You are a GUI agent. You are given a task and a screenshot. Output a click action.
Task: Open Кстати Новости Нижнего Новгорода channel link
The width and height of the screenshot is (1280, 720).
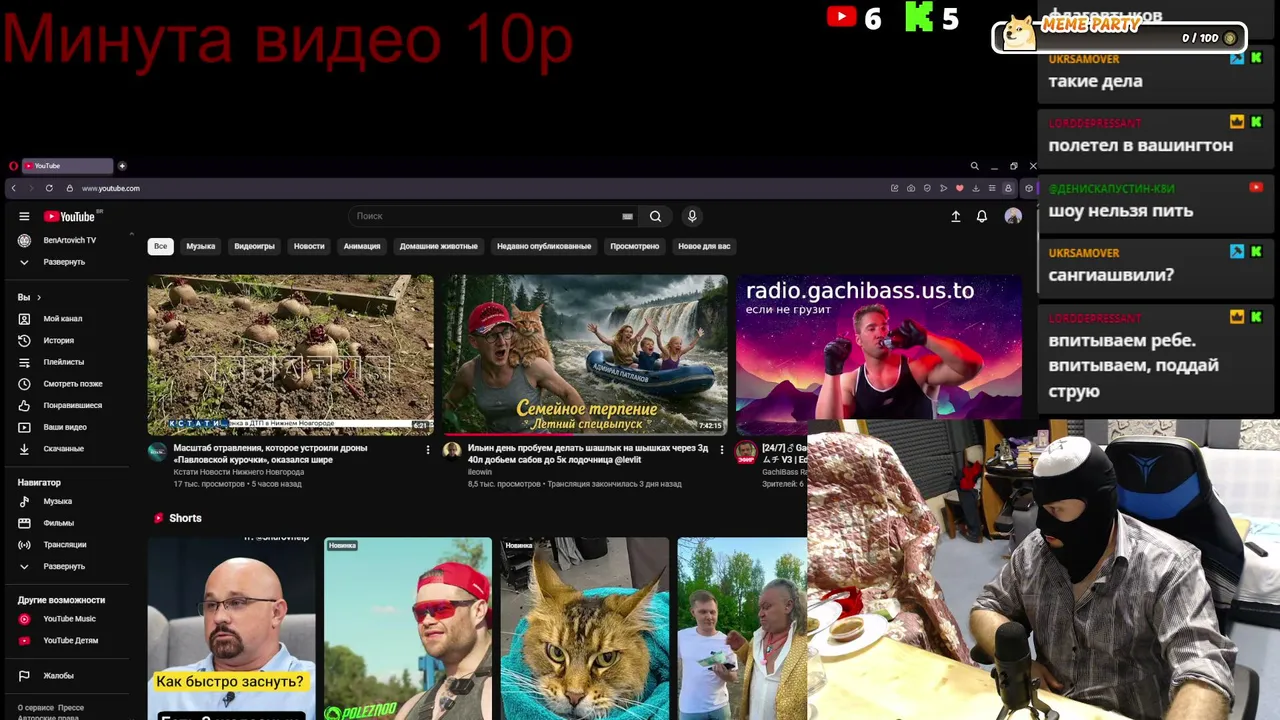(x=239, y=472)
